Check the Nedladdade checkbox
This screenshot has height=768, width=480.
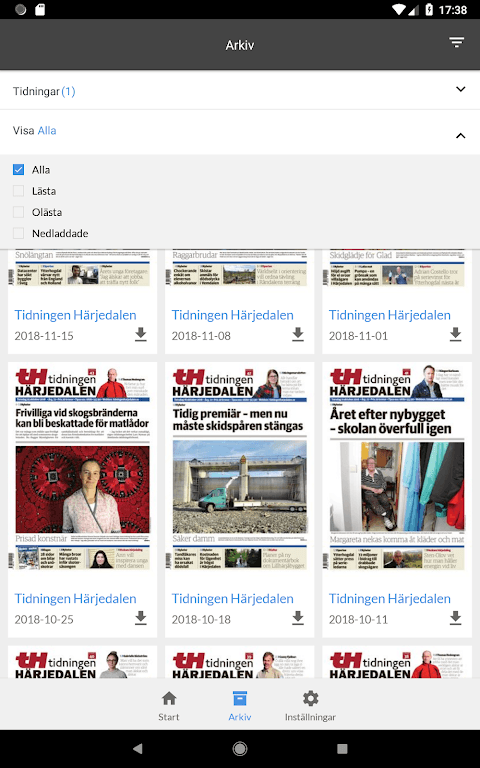pyautogui.click(x=19, y=233)
